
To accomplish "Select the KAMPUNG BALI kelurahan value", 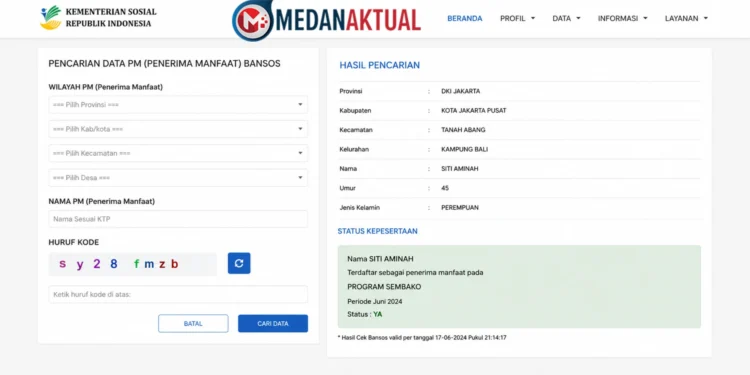I will click(464, 149).
